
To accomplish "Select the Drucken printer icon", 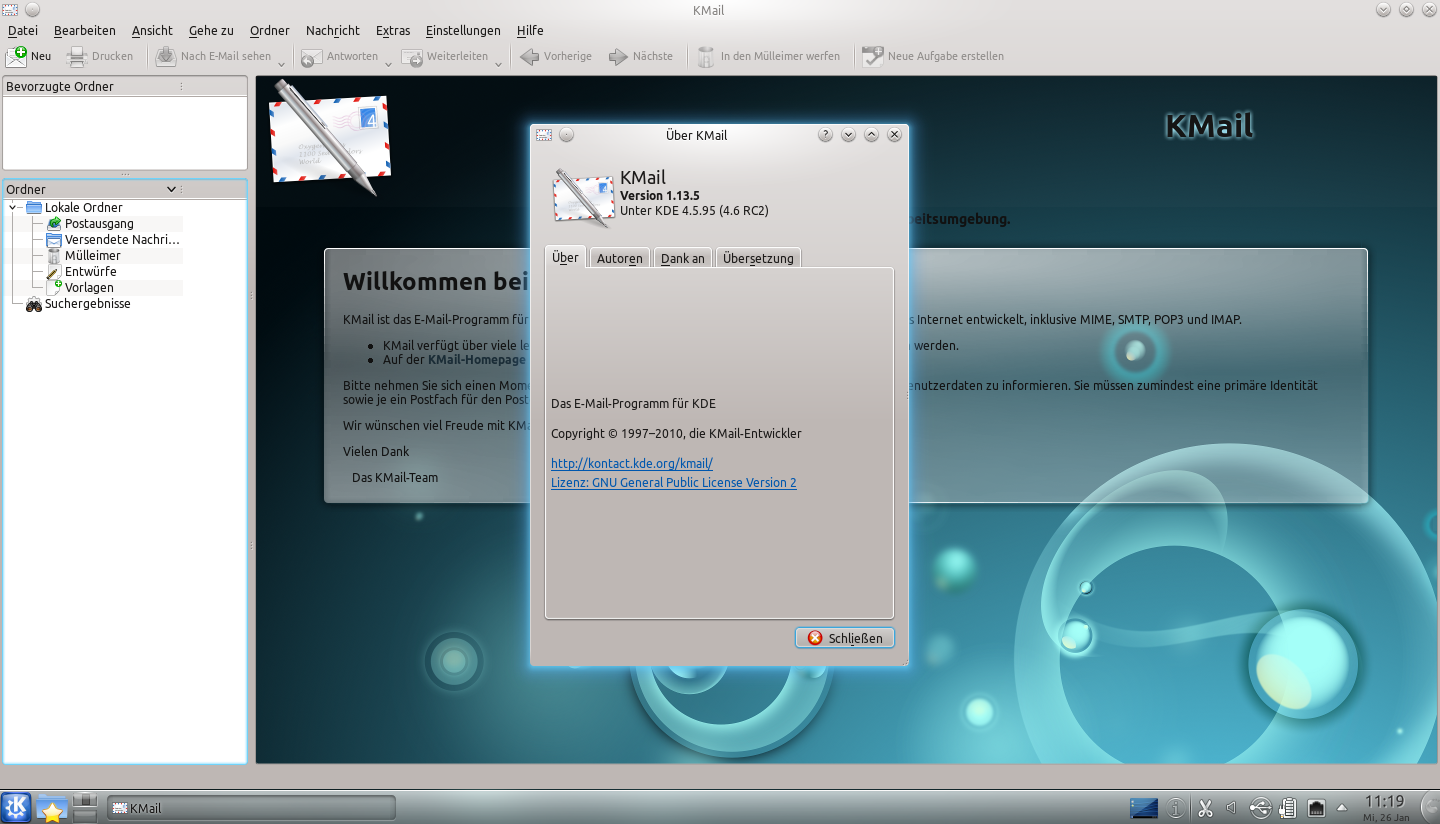I will 75,55.
